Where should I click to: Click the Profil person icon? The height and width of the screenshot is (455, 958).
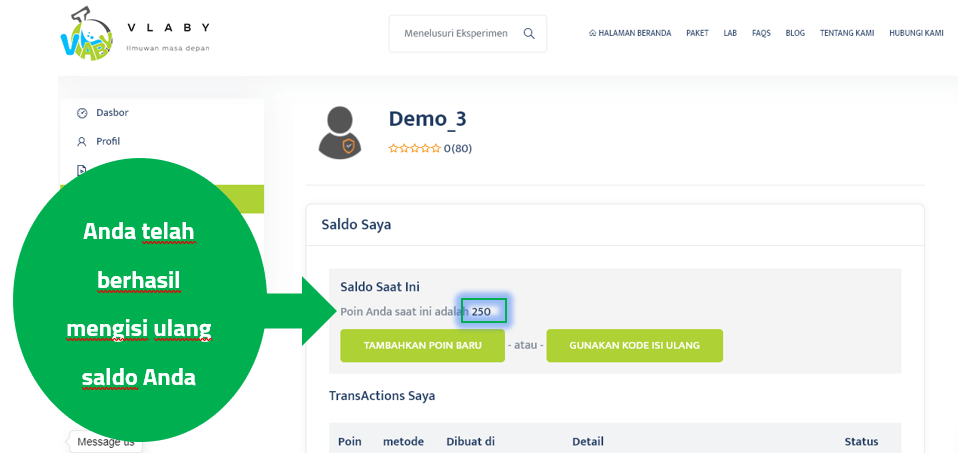click(82, 141)
